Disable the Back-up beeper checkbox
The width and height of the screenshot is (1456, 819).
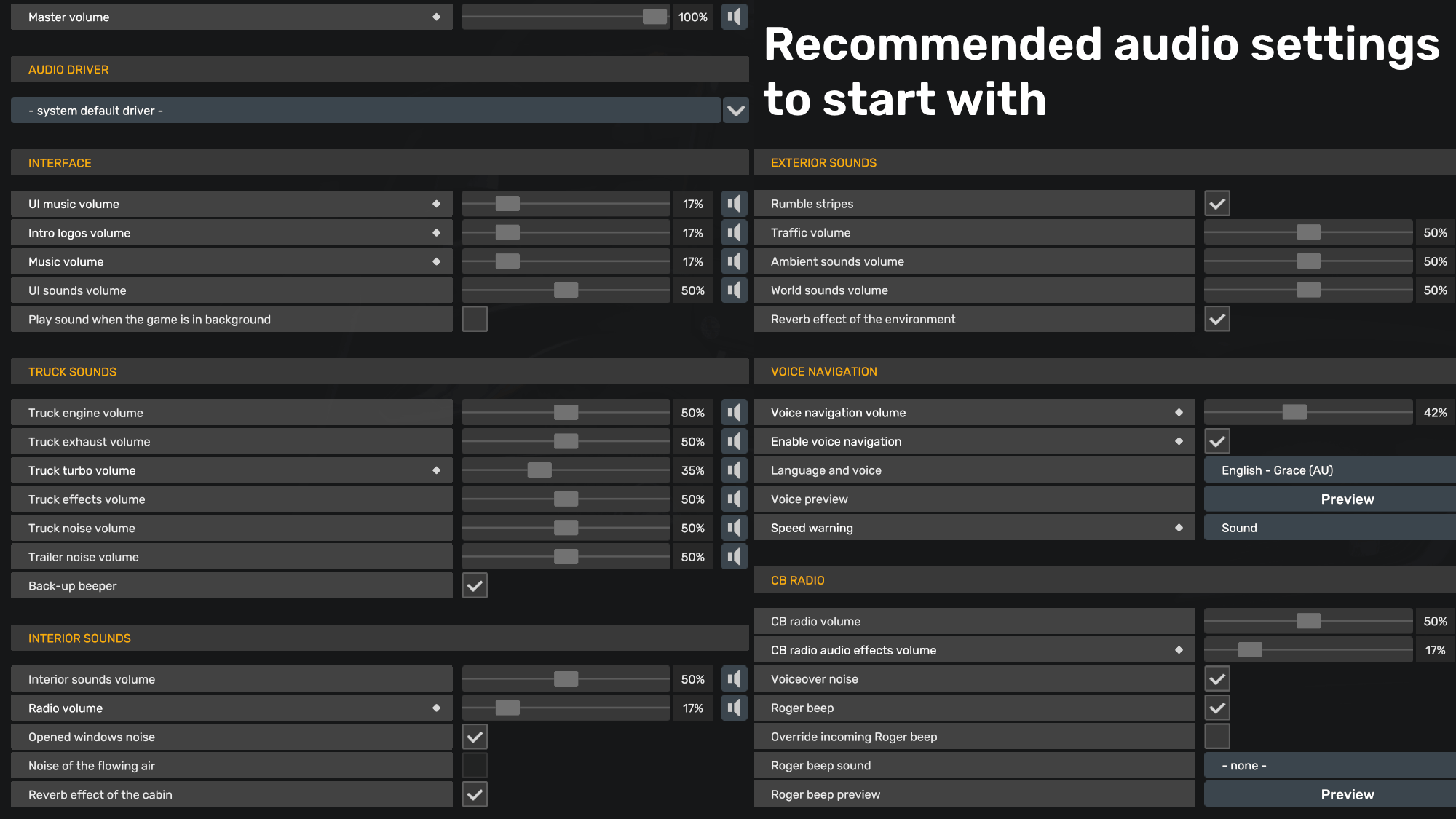point(475,585)
